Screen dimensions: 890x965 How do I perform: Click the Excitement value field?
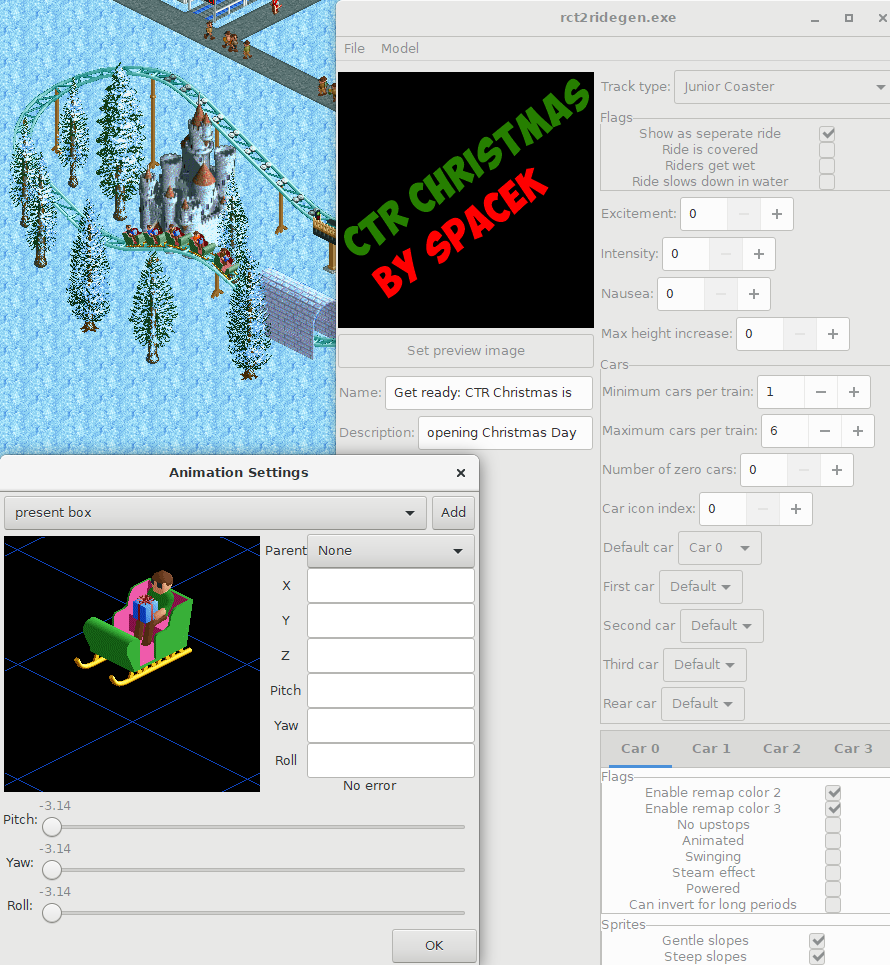point(704,214)
